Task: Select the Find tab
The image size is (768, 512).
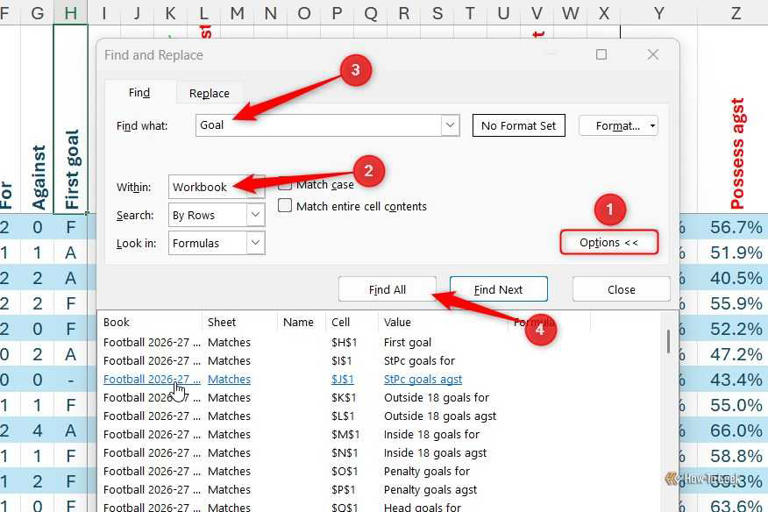Action: pos(140,92)
